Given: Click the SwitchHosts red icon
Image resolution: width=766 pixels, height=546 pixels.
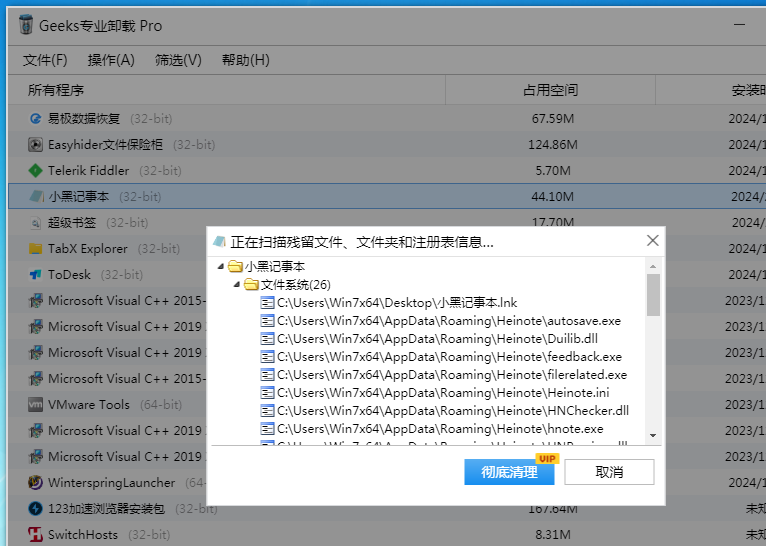Looking at the screenshot, I should pos(36,534).
